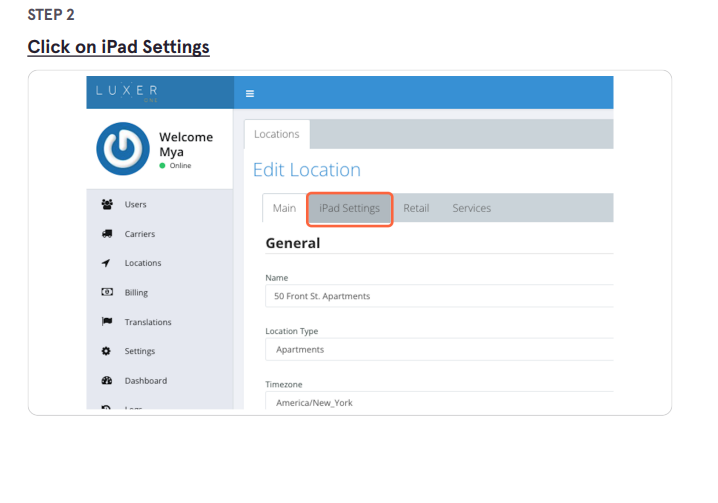Click the Settings gear icon

point(106,351)
